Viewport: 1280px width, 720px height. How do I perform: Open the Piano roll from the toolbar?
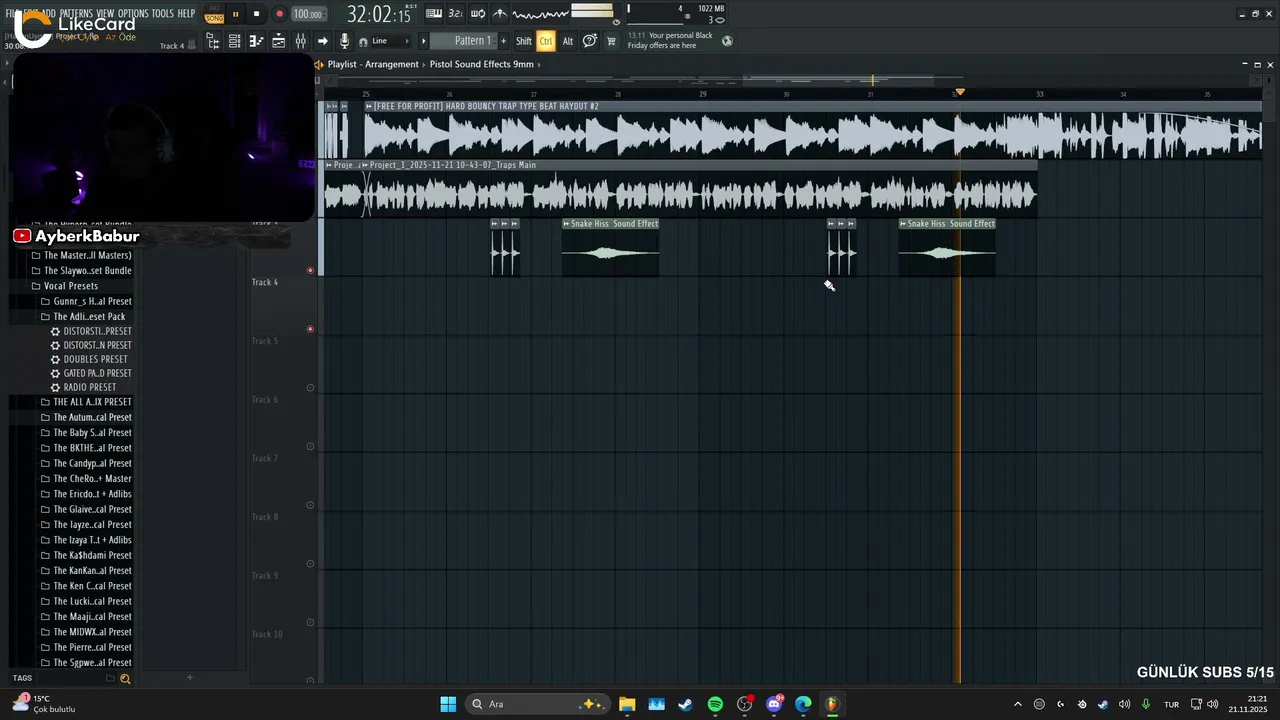point(256,41)
